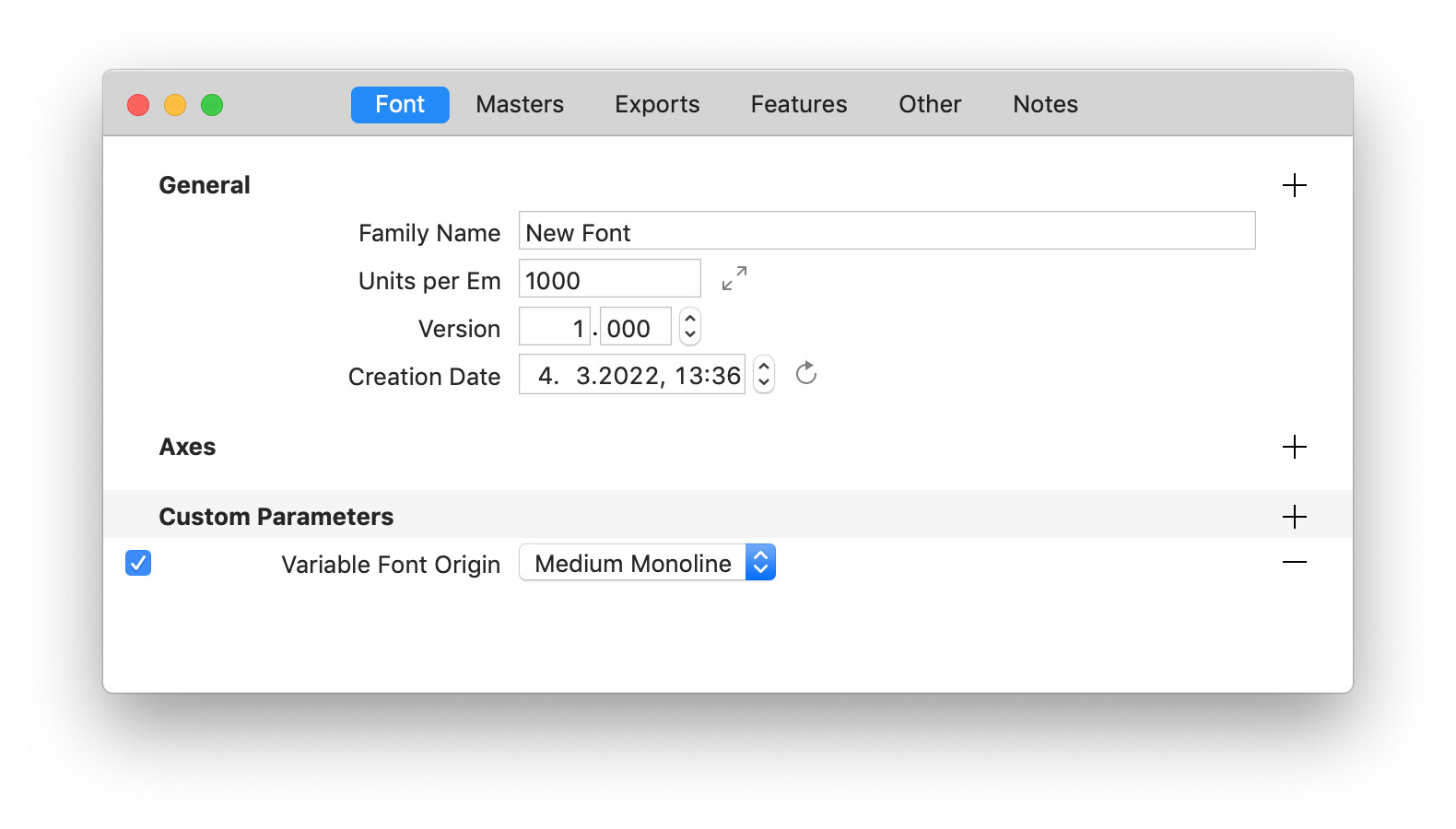Viewport: 1456px width, 829px height.
Task: Disable the Variable Font Origin checkbox
Action: [x=138, y=563]
